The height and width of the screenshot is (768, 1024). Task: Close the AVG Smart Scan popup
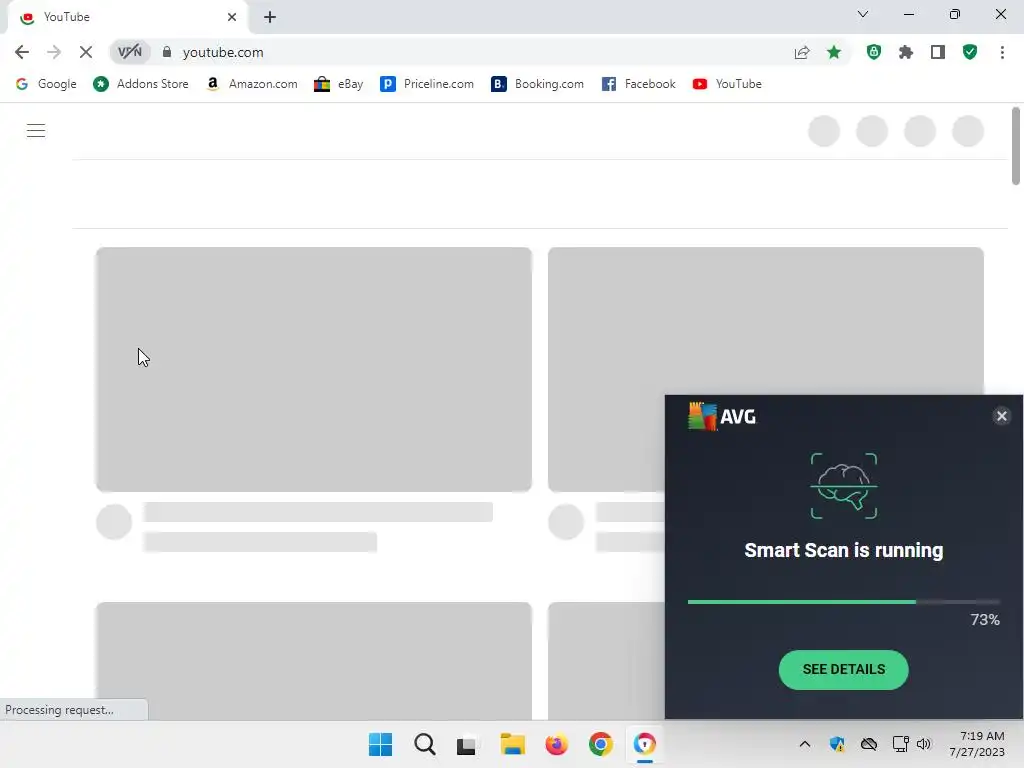pyautogui.click(x=1001, y=416)
